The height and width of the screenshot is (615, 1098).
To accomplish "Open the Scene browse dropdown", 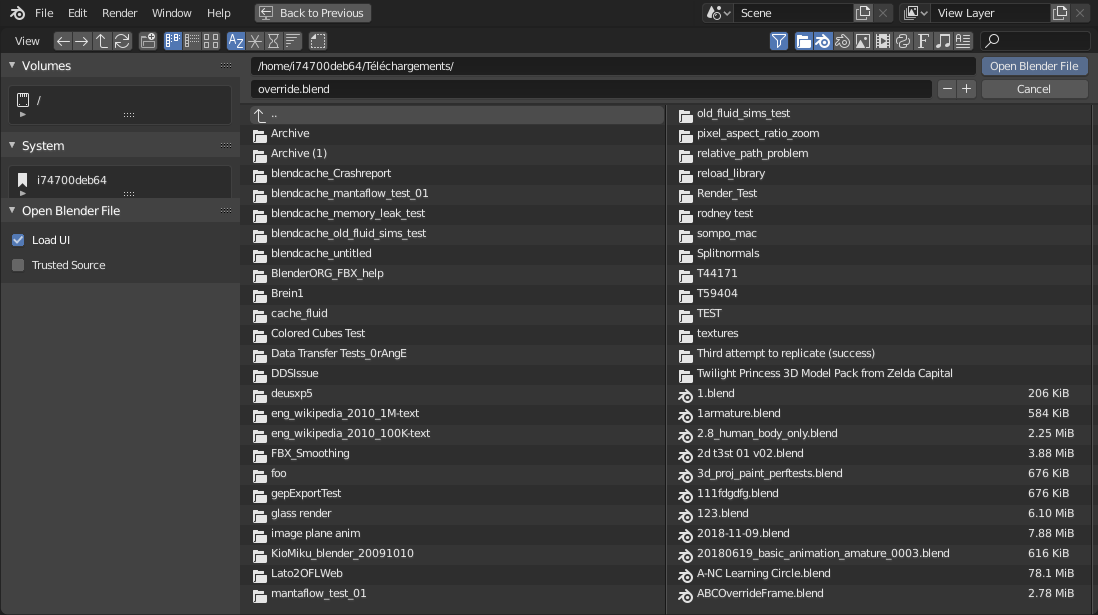I will [x=718, y=13].
